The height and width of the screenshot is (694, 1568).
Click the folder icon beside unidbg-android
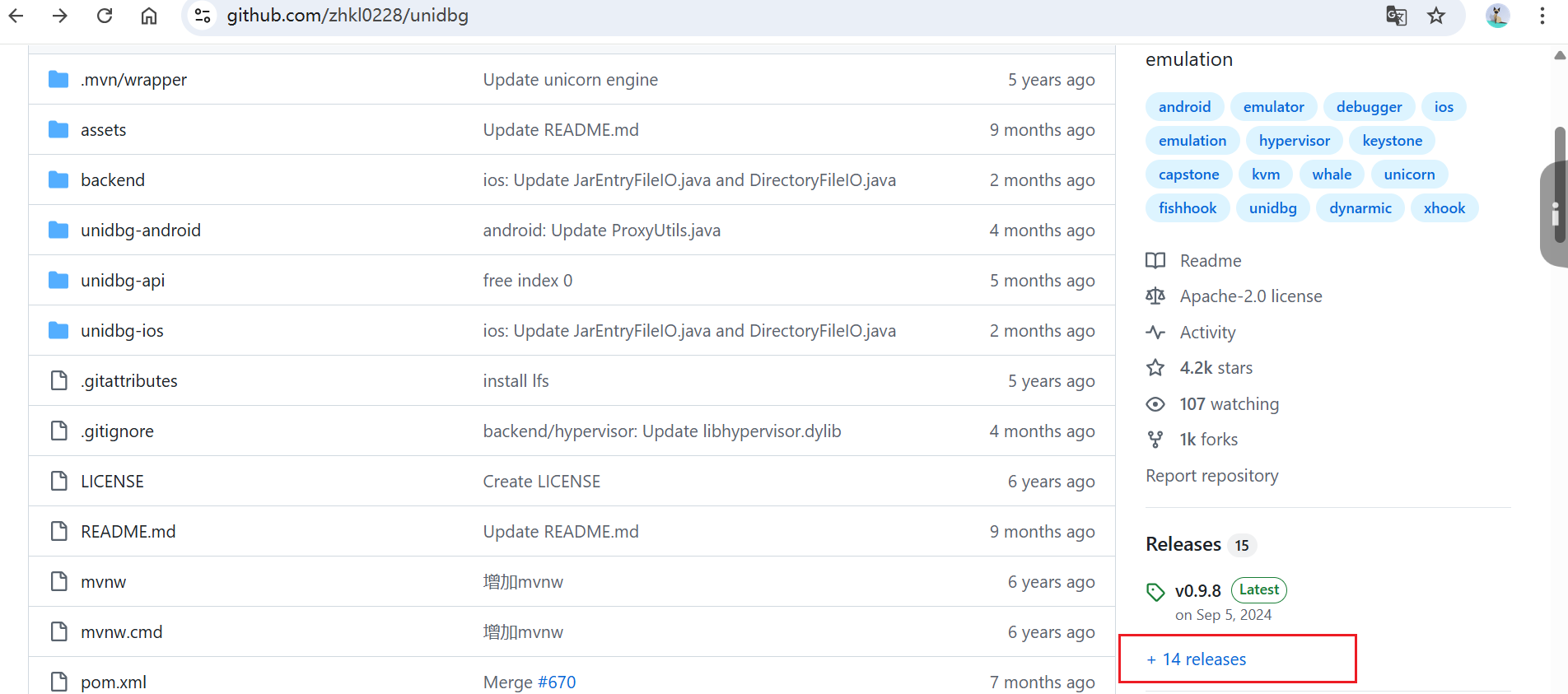tap(58, 230)
